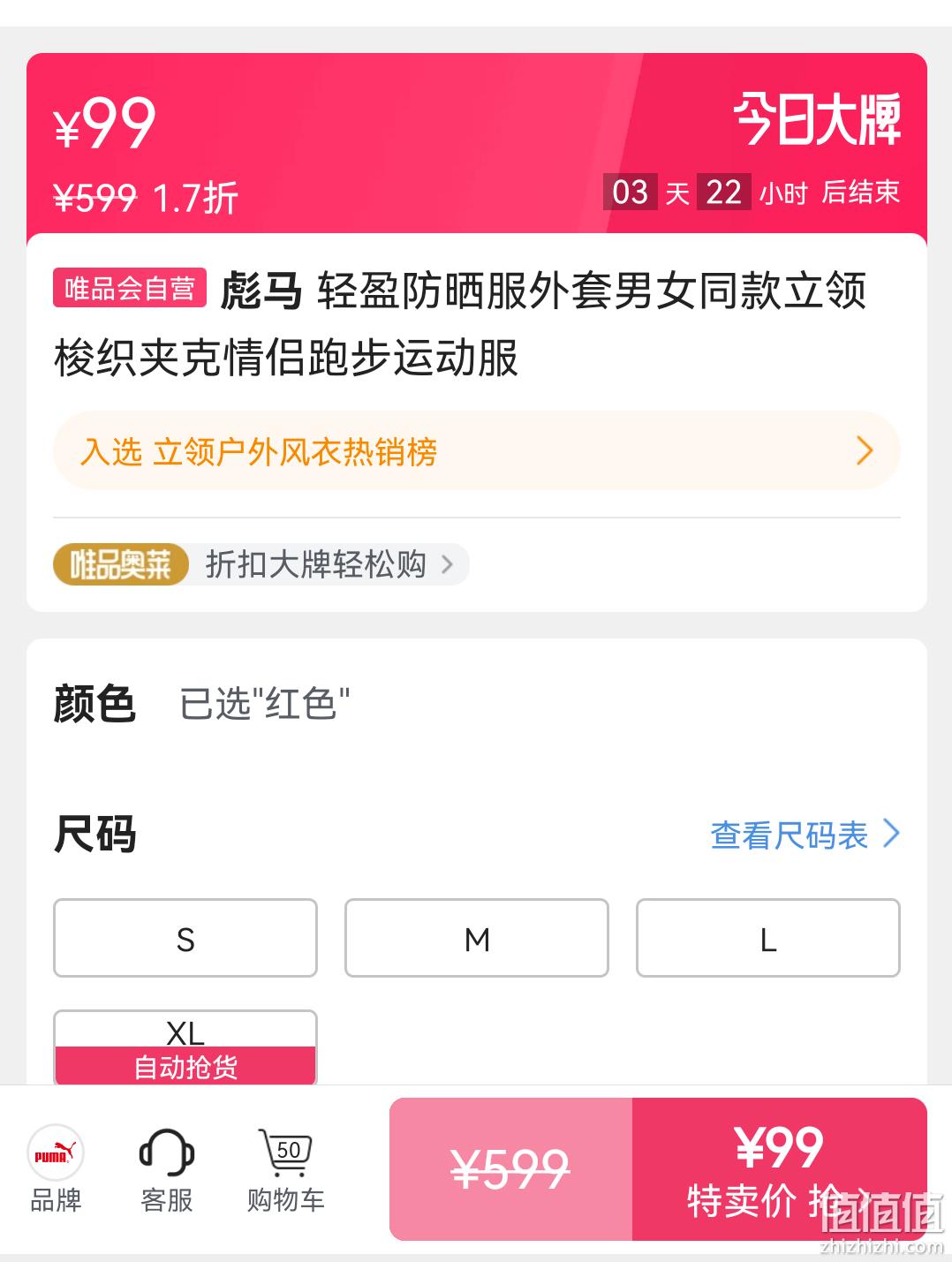Open the 查看尺码表 size chart link

click(x=805, y=835)
